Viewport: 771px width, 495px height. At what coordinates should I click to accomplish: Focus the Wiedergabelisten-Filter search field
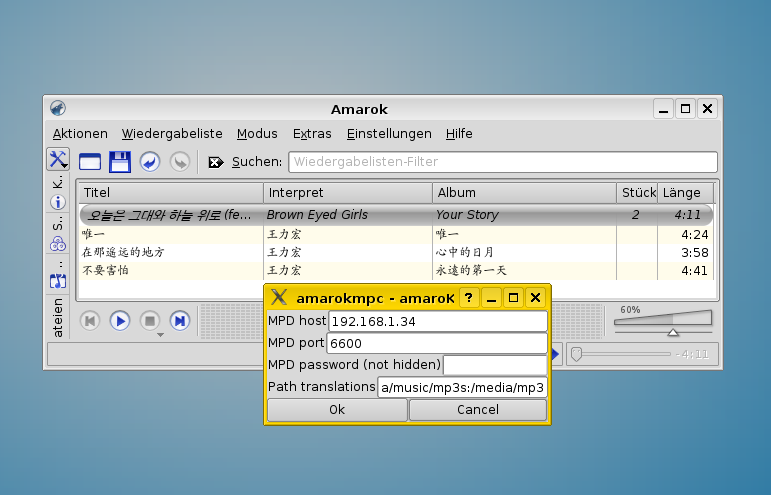pyautogui.click(x=503, y=162)
